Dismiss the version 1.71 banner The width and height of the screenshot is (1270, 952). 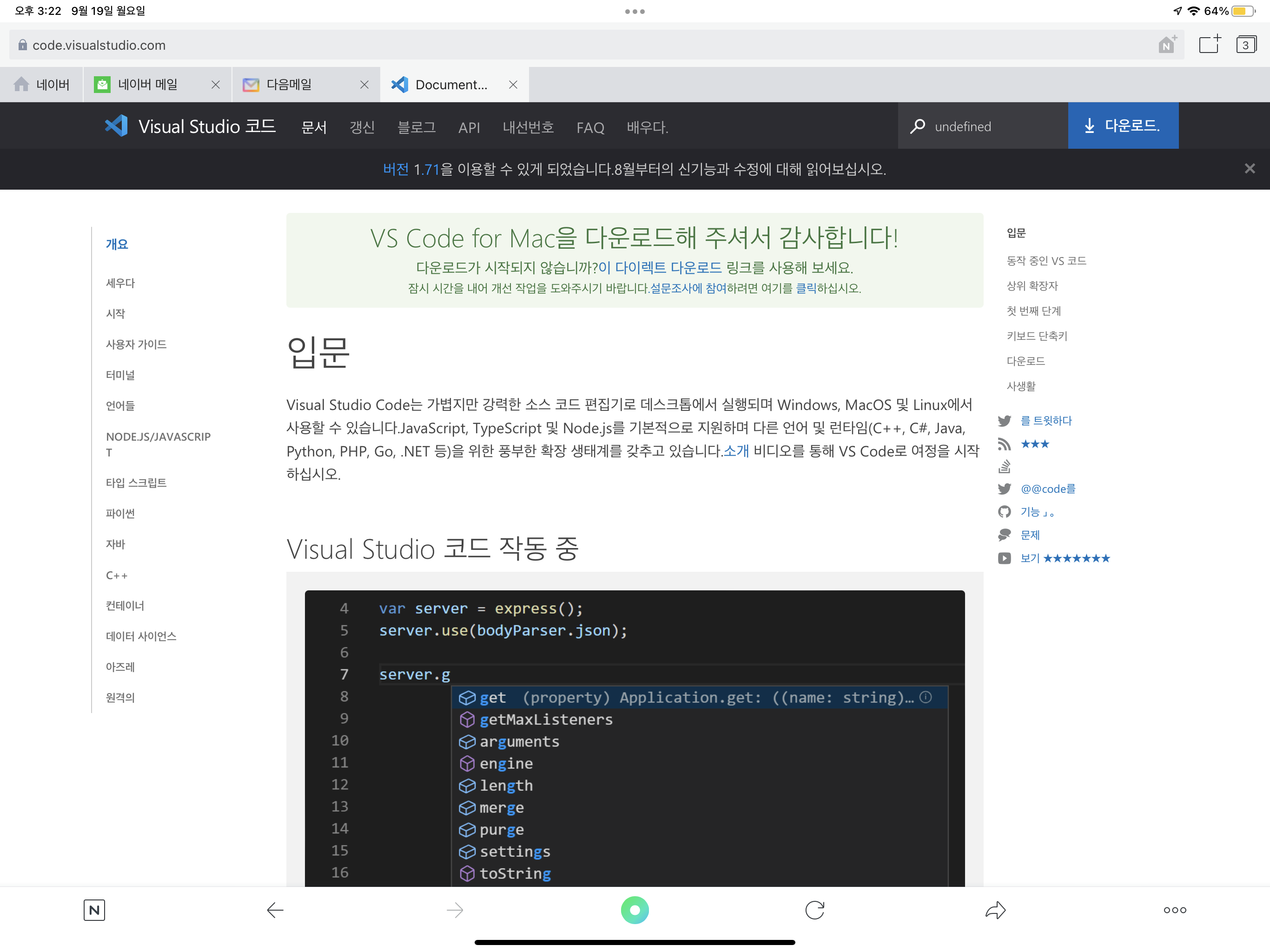click(1250, 168)
